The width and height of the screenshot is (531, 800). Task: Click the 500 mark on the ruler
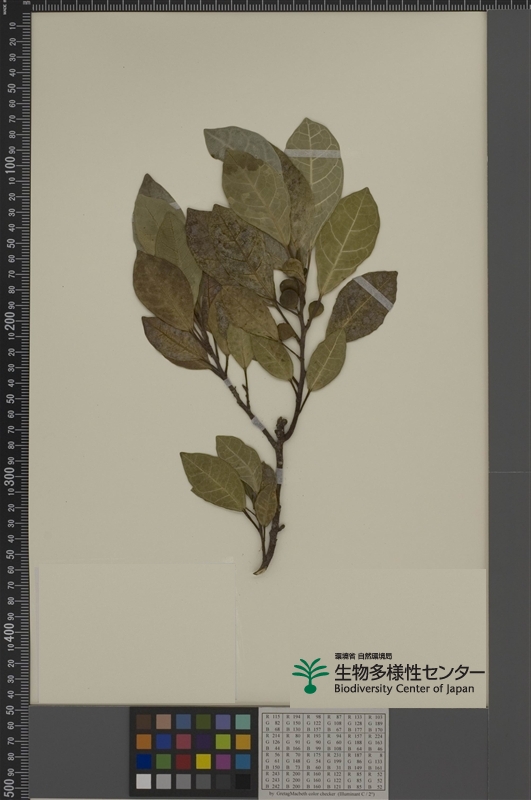coord(10,788)
